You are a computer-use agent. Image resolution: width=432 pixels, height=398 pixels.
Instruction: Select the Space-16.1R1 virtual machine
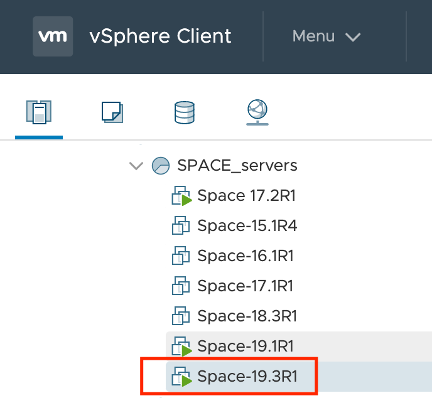pyautogui.click(x=245, y=256)
